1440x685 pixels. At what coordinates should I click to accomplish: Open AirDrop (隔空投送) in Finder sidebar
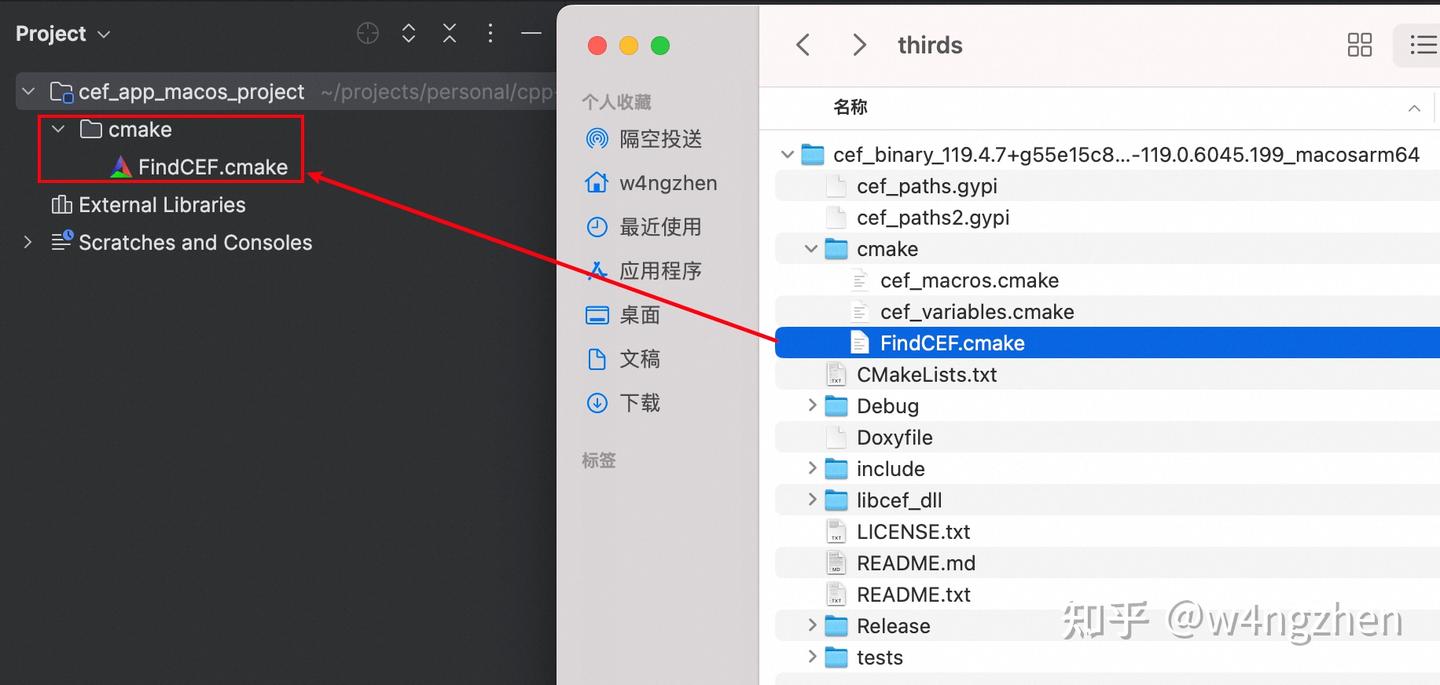point(640,139)
